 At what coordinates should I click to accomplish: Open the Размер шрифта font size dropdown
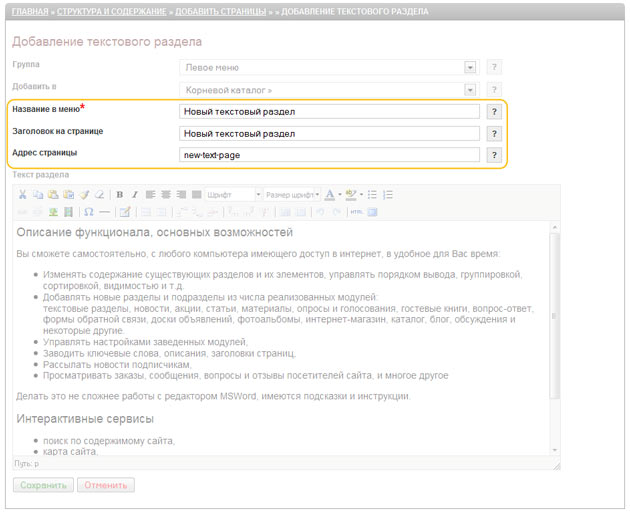coord(292,194)
